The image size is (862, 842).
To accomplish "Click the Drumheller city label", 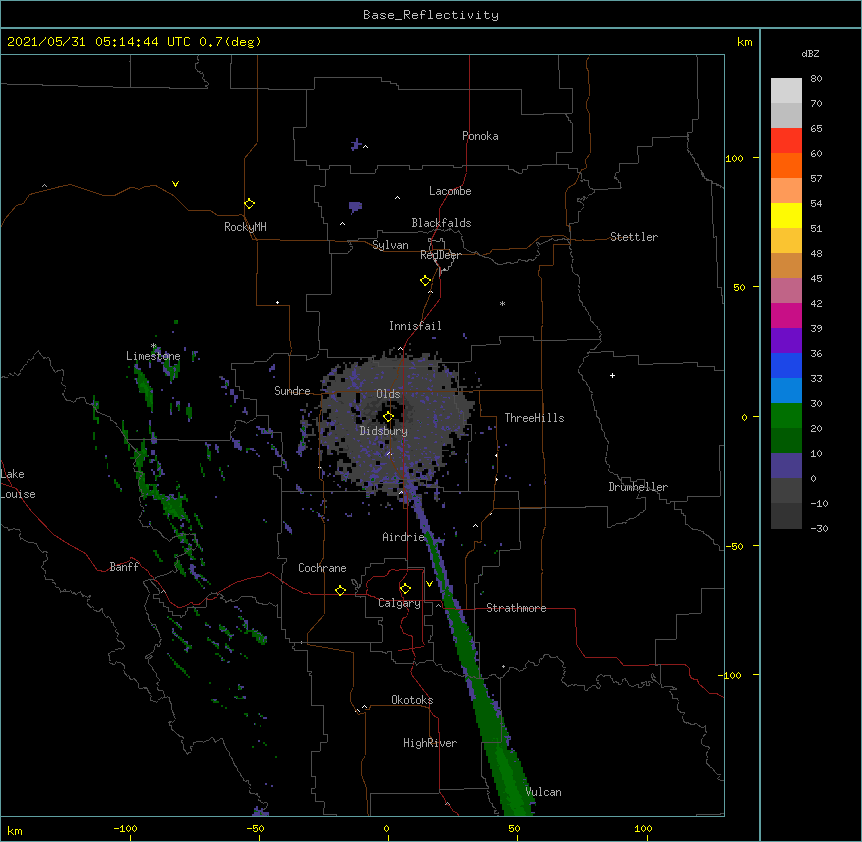I will point(638,487).
